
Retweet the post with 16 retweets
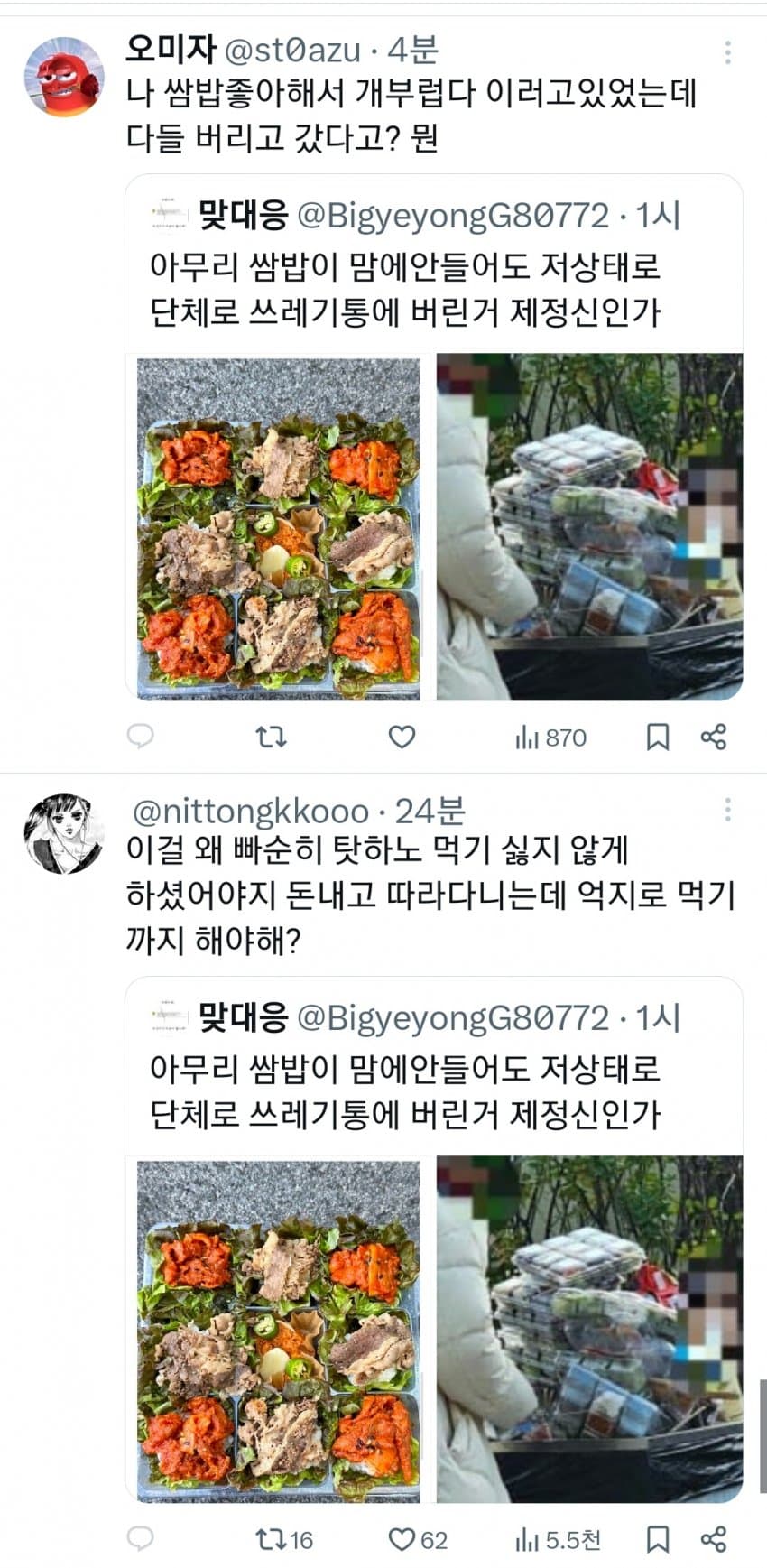(x=284, y=1539)
